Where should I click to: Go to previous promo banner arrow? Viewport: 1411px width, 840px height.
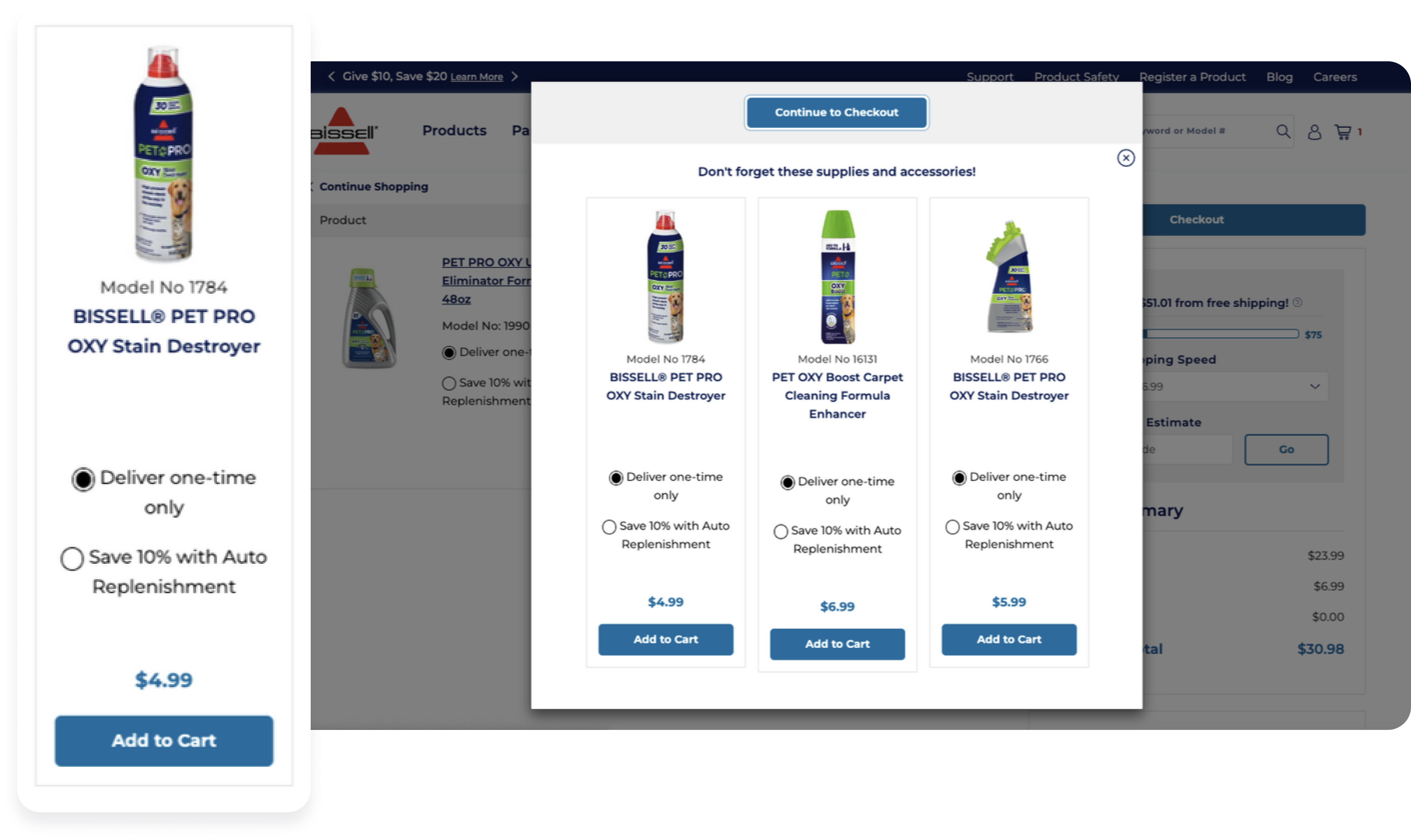[331, 76]
